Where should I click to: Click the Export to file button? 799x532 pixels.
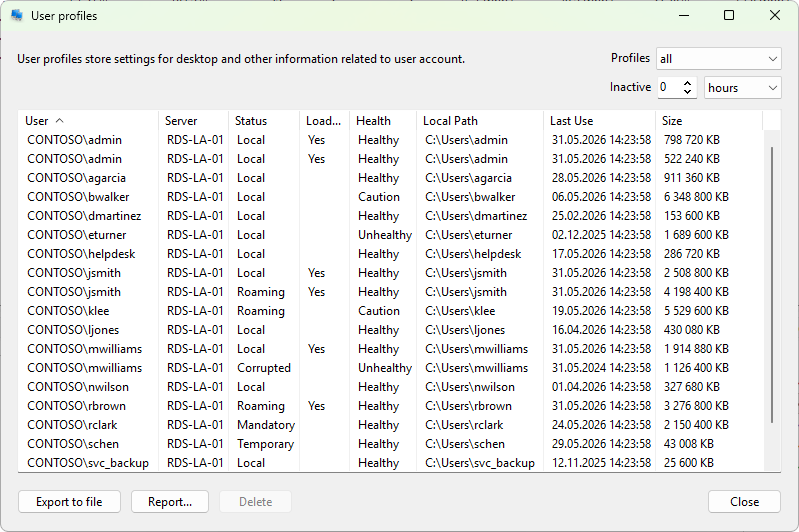[x=69, y=502]
